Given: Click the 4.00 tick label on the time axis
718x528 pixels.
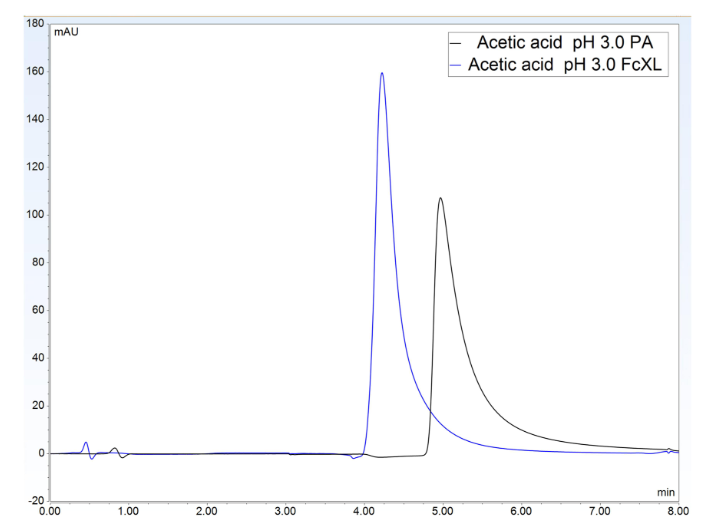Looking at the screenshot, I should 364,510.
